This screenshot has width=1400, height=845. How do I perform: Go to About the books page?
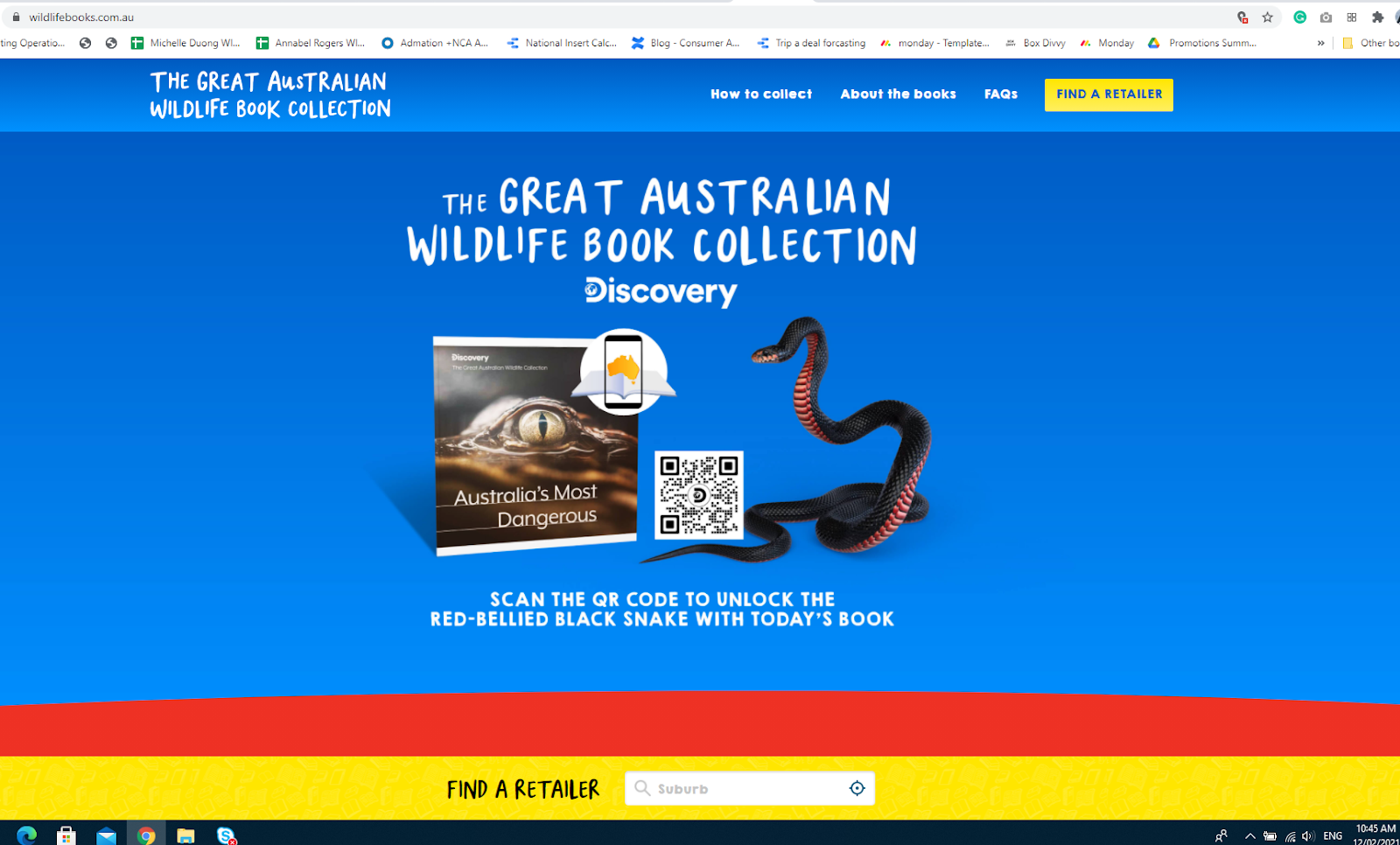898,94
